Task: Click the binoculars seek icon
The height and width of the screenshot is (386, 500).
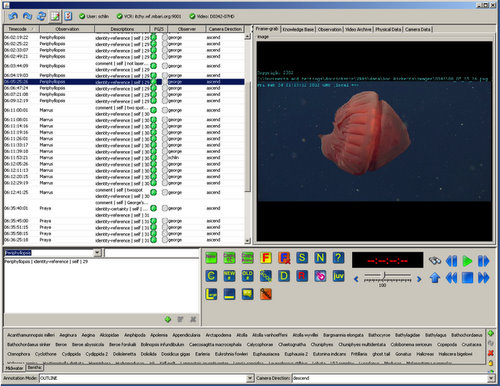Action: tap(435, 261)
